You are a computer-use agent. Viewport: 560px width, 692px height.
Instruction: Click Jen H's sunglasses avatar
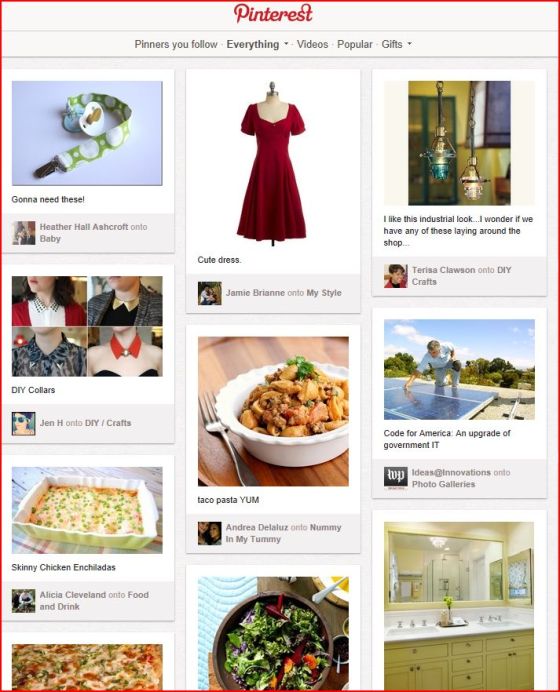(x=24, y=424)
